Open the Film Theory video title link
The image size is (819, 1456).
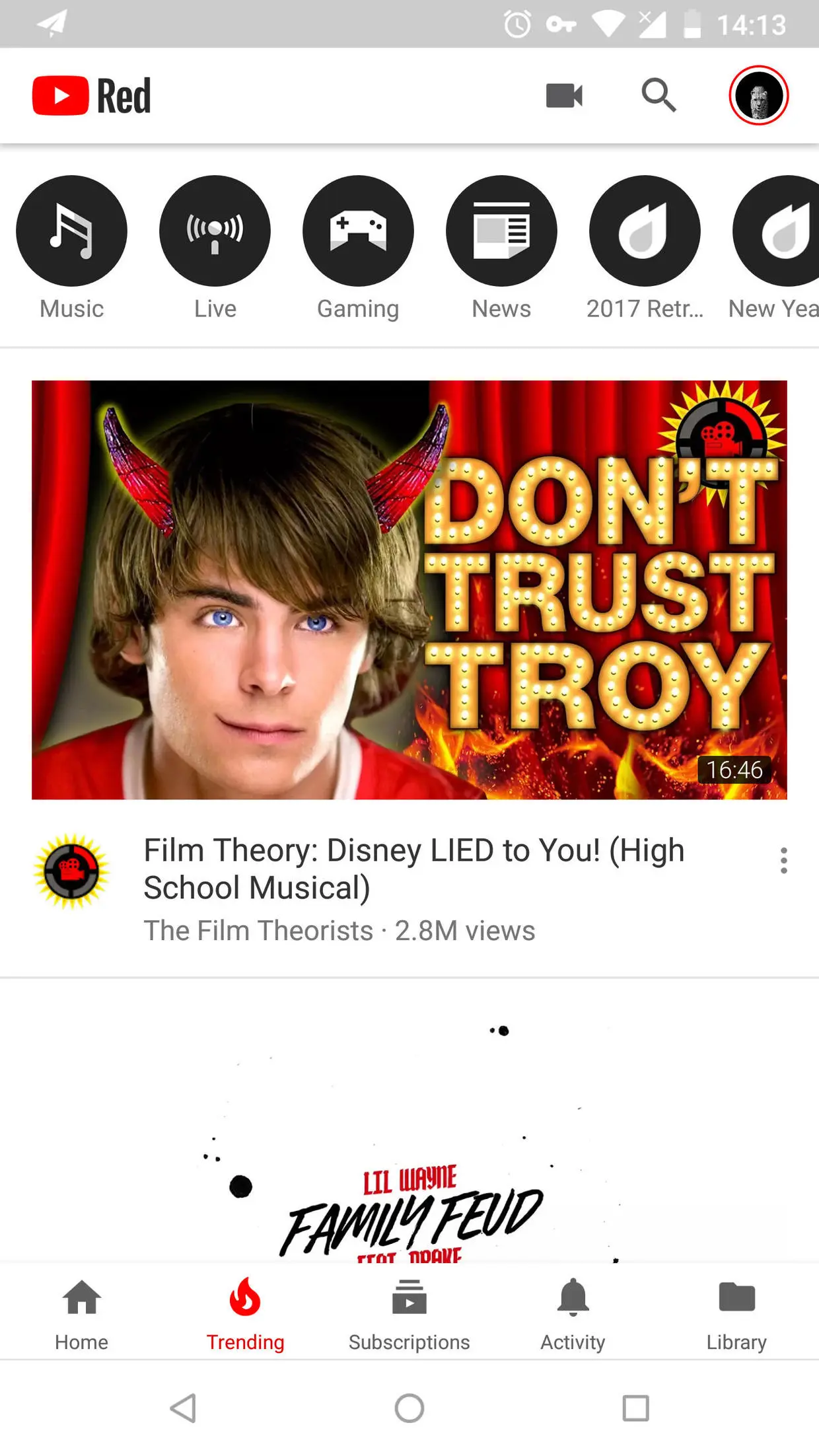(x=414, y=869)
